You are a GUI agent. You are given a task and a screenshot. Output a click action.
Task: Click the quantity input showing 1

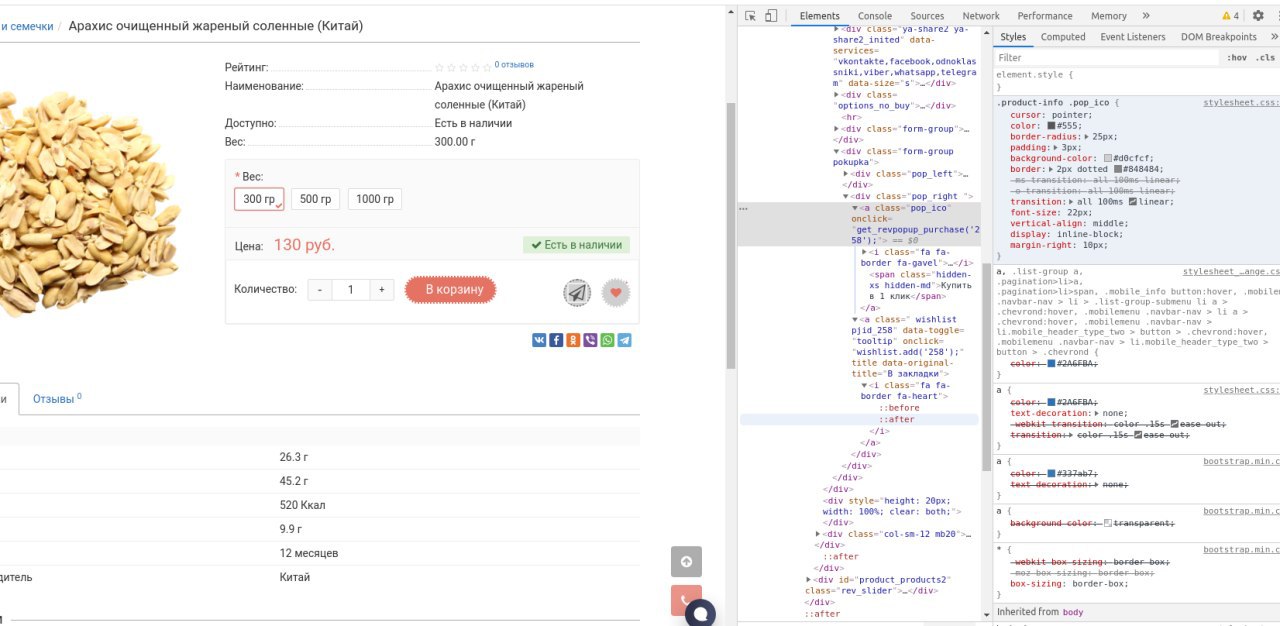[x=350, y=290]
